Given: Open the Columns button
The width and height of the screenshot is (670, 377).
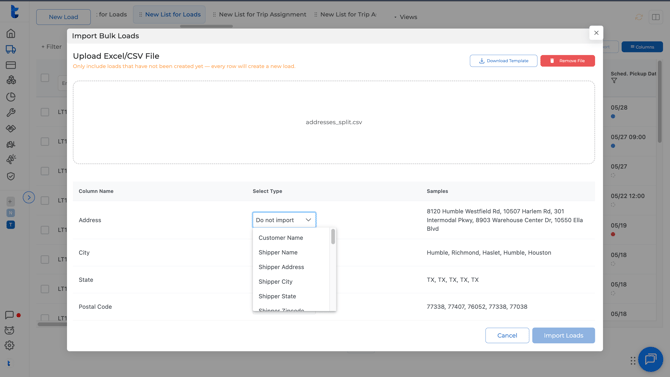Looking at the screenshot, I should pos(642,47).
